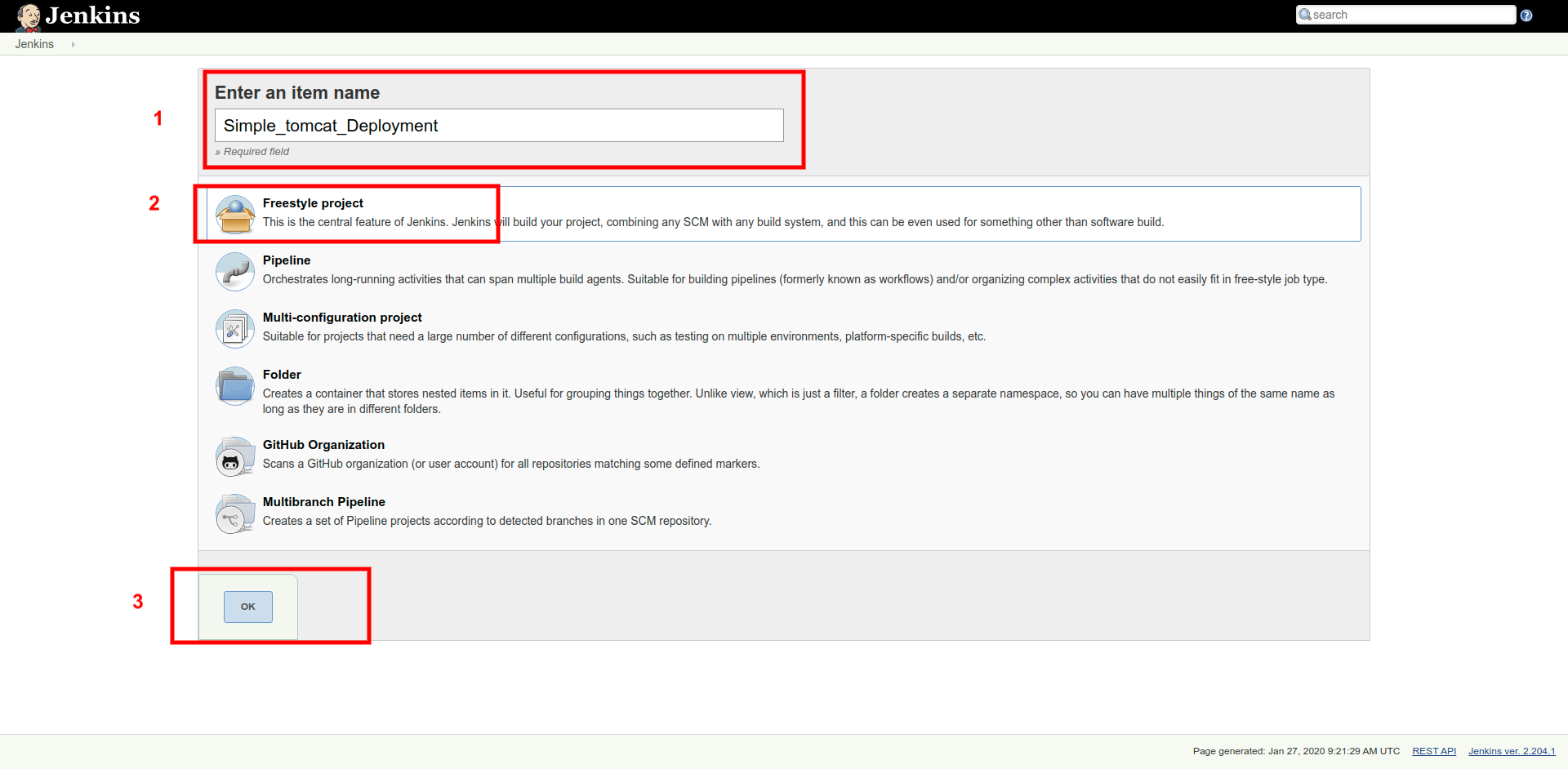Select the Pipeline icon
This screenshot has height=769, width=1568.
click(235, 272)
